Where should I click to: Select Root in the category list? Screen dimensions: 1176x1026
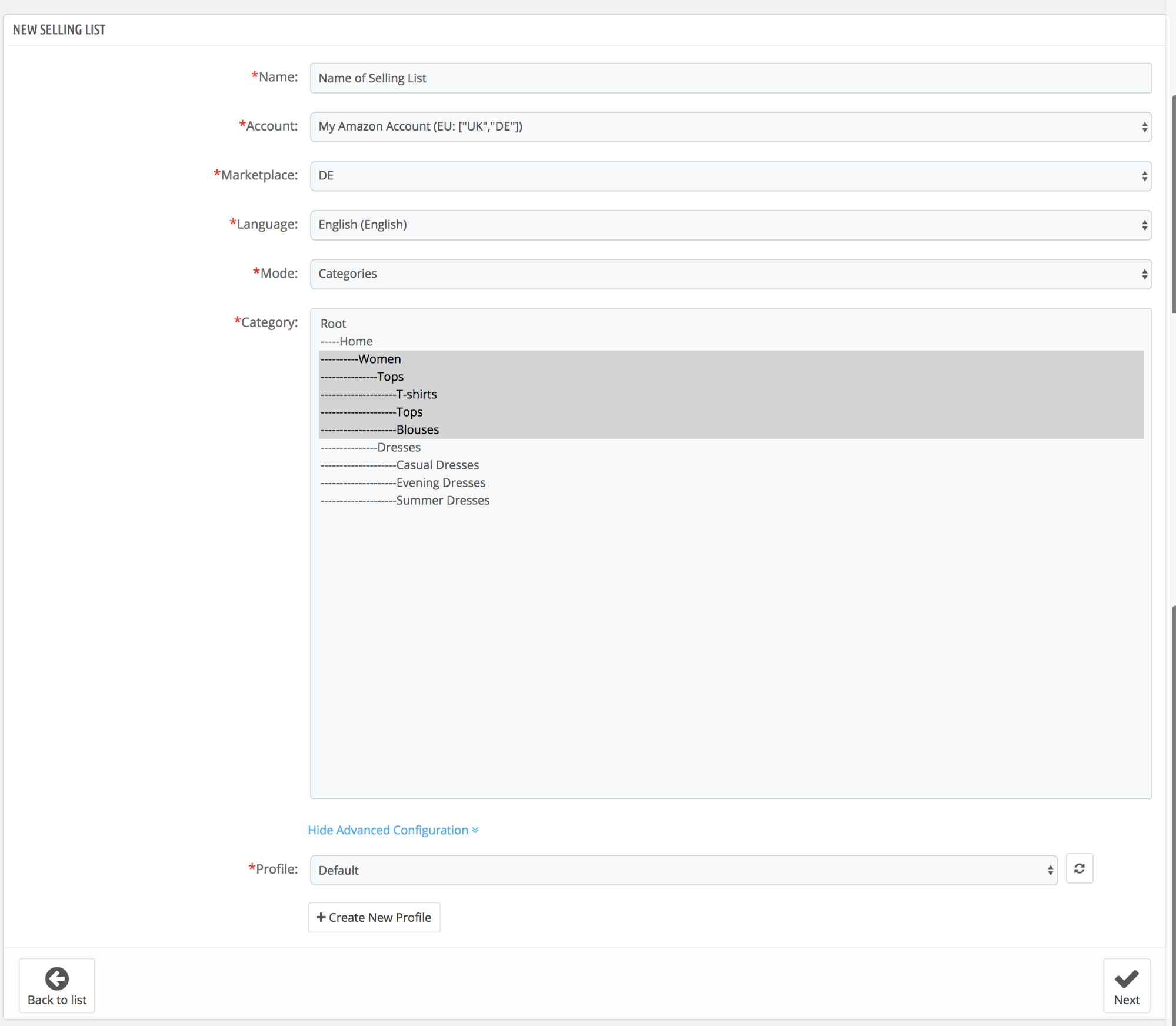point(731,324)
